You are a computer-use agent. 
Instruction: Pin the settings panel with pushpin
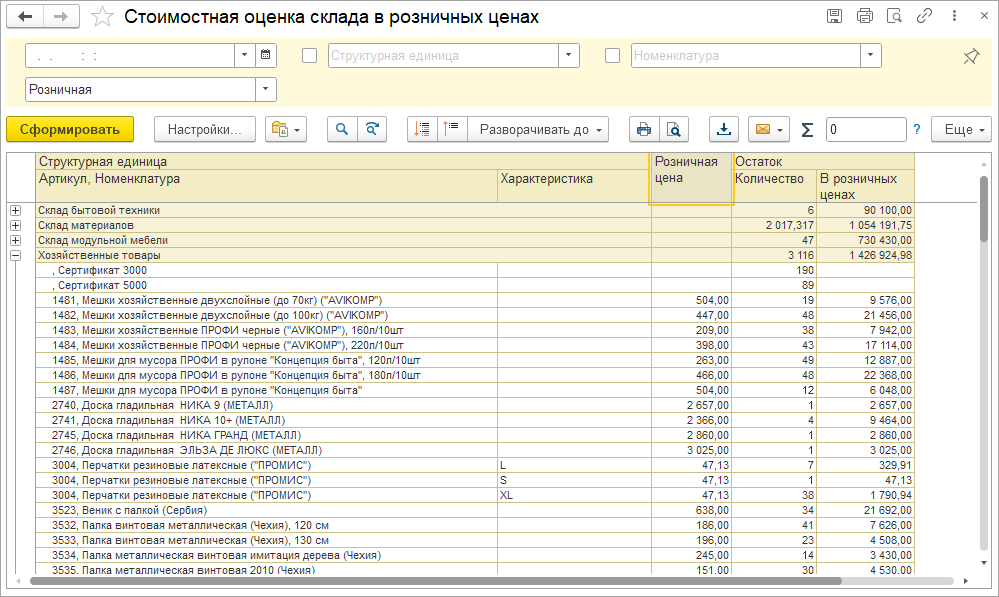pos(970,56)
